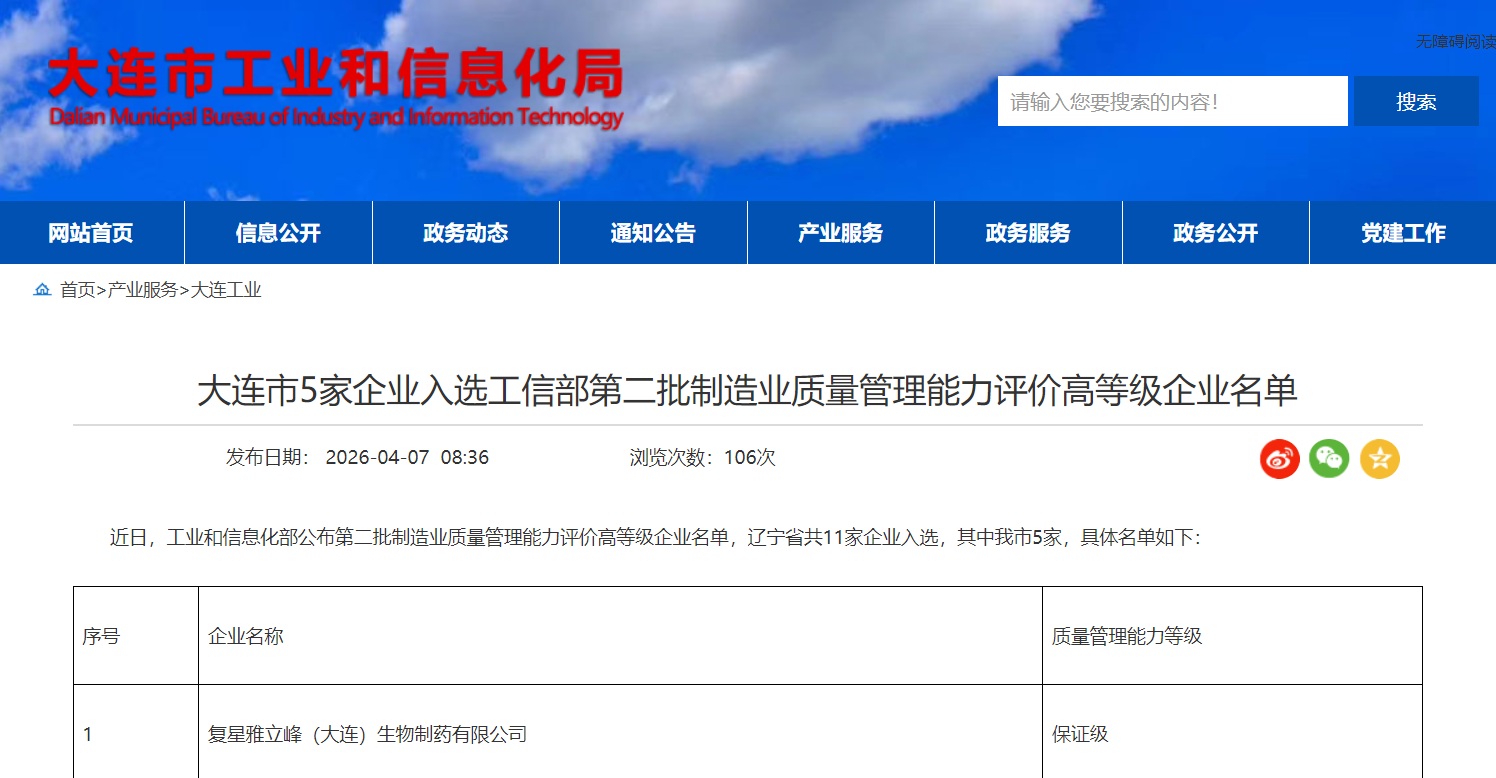Click the 首页 breadcrumb link
The height and width of the screenshot is (778, 1496).
(78, 290)
